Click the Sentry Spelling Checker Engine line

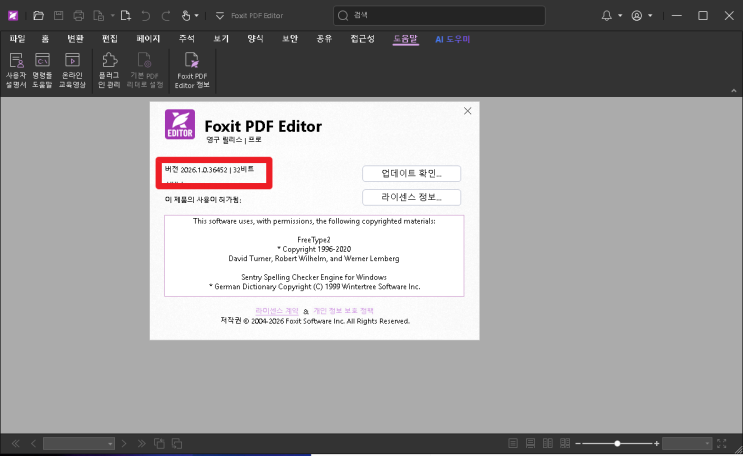(x=314, y=277)
